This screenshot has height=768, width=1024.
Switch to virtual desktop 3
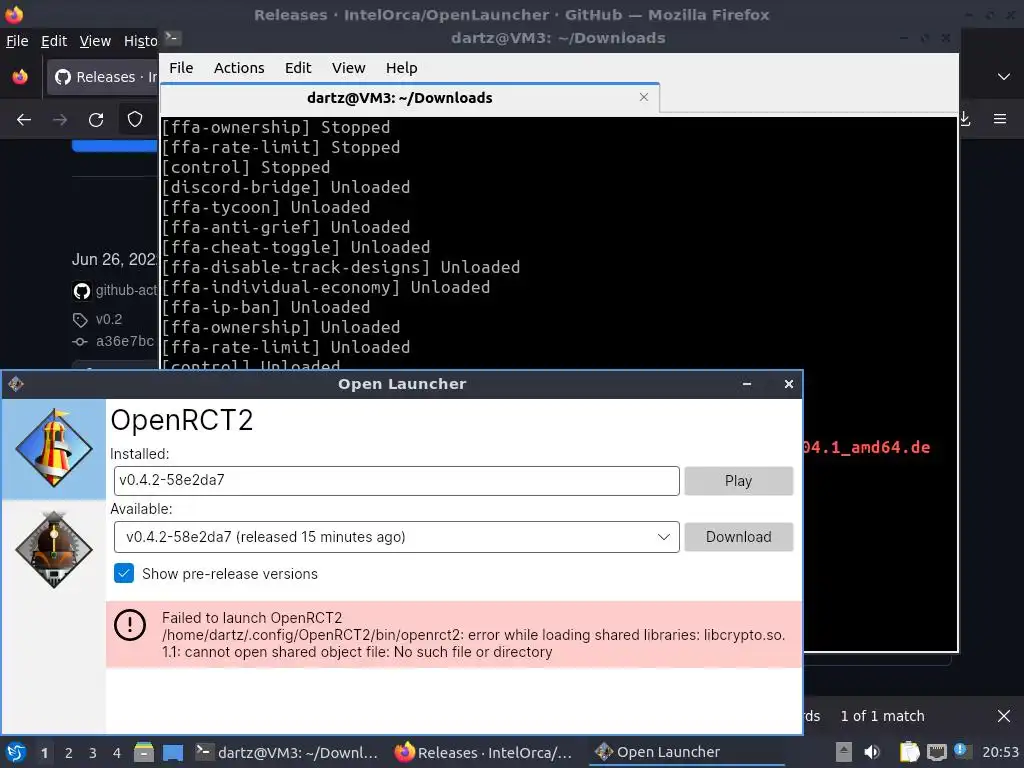92,753
